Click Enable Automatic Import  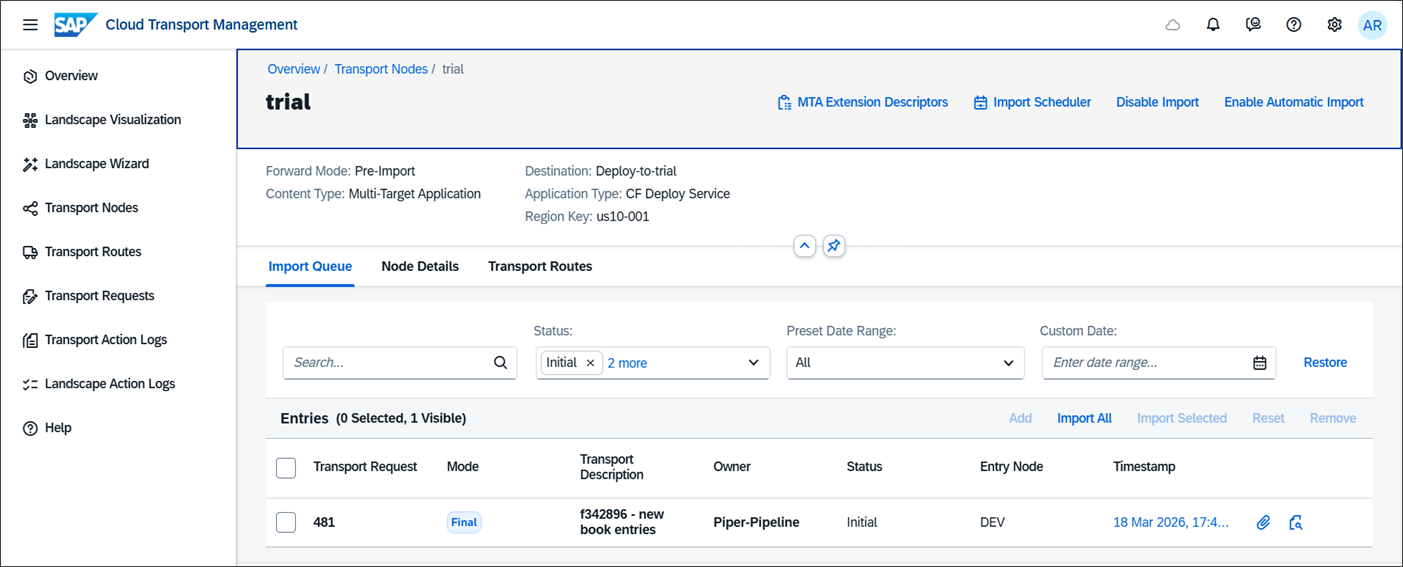1294,102
